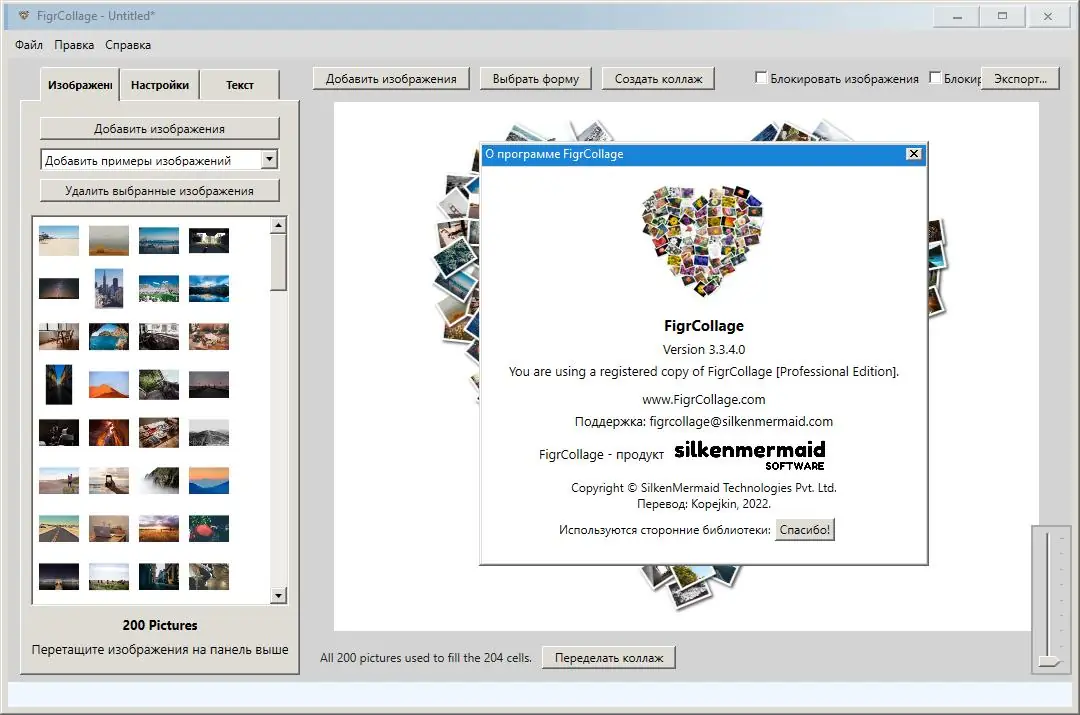The height and width of the screenshot is (715, 1080).
Task: Toggle the partially hidden Блокир checkbox
Action: (x=935, y=78)
